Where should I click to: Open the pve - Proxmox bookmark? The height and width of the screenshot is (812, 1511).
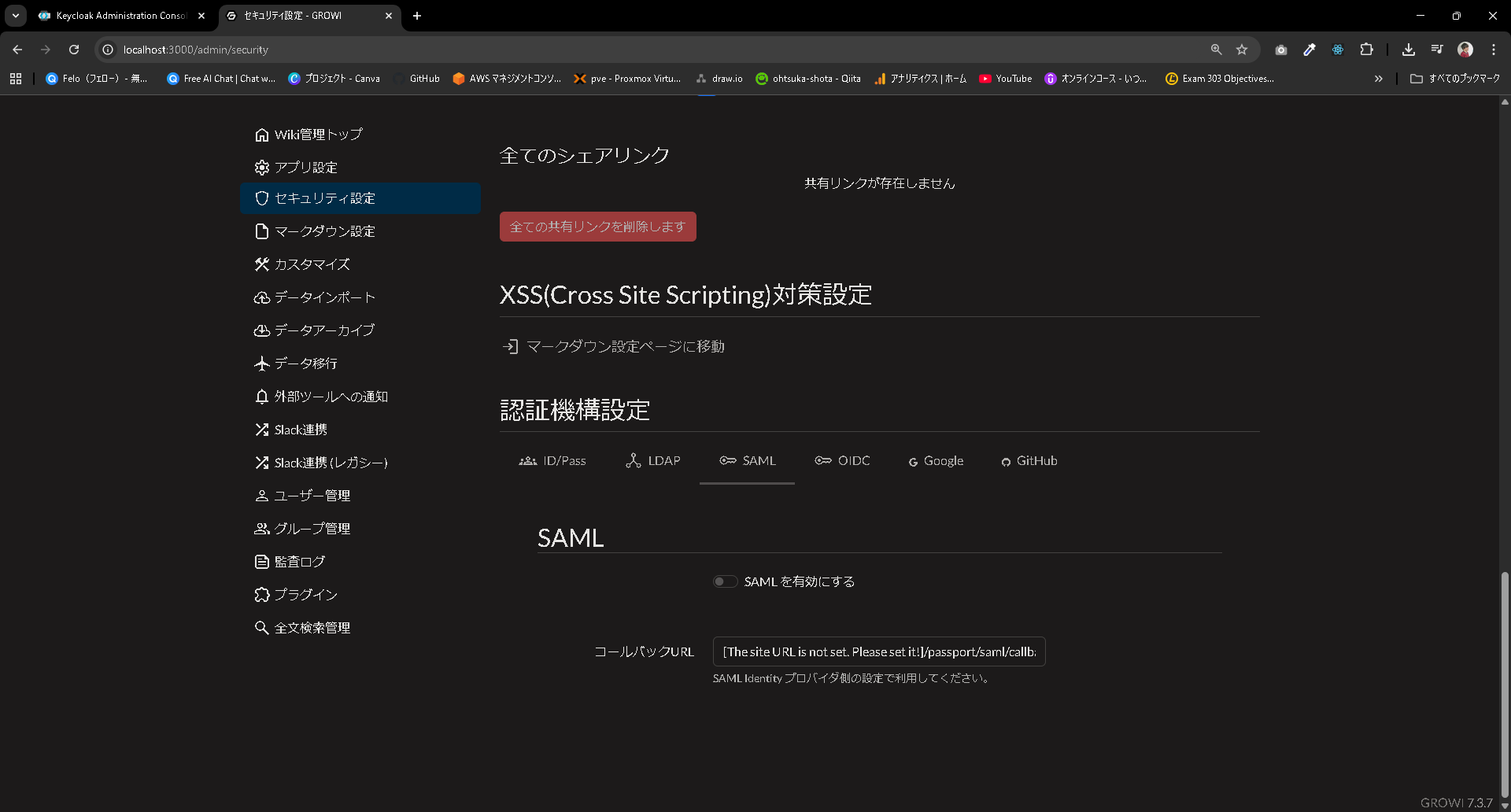[x=627, y=79]
